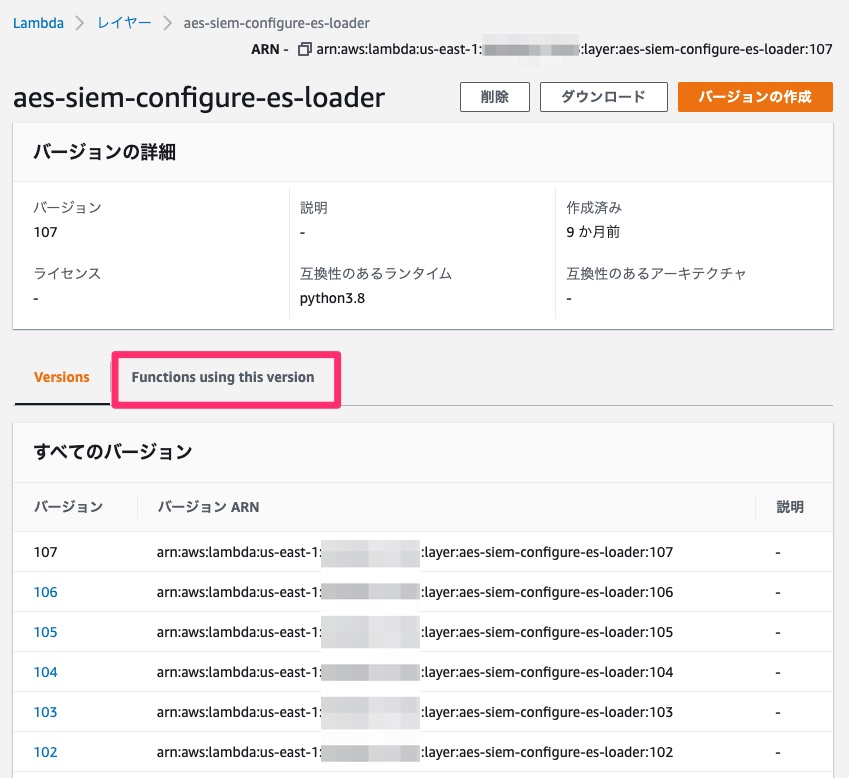Select ARN text ending loader:105
This screenshot has height=778, width=849.
point(415,632)
